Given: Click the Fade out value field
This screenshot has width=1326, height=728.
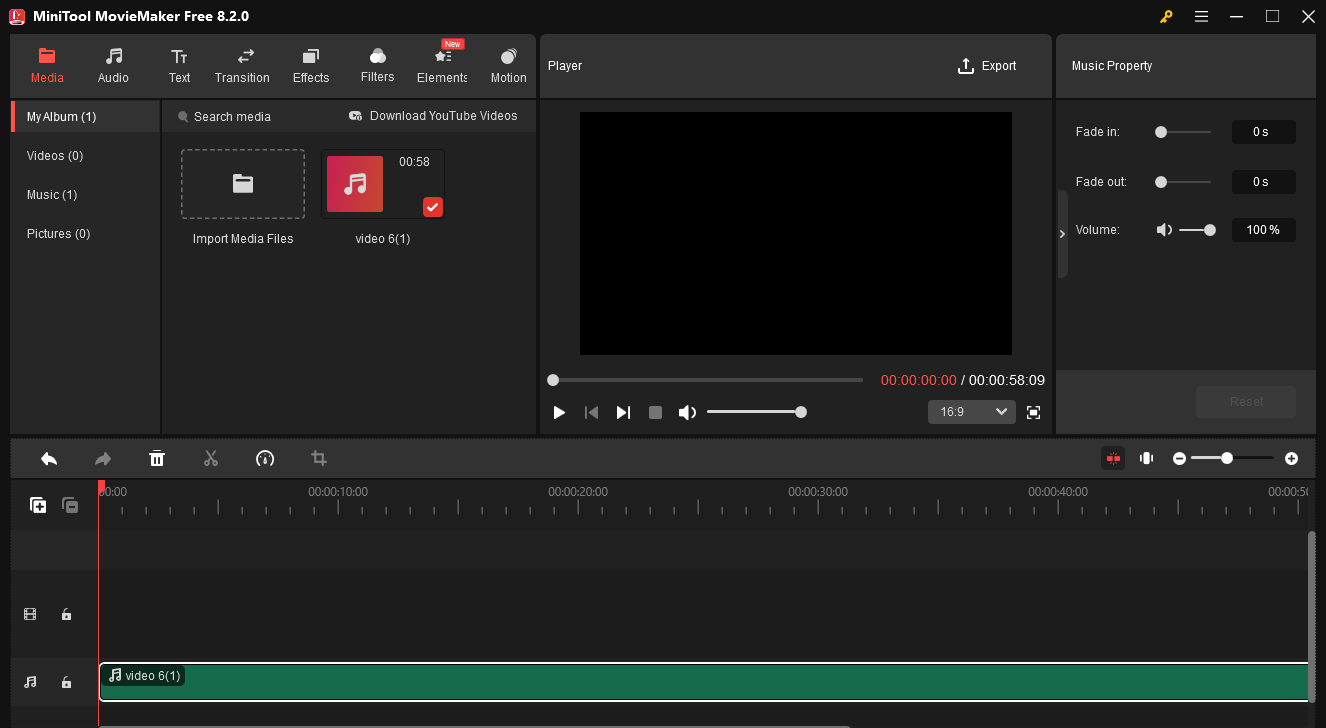Looking at the screenshot, I should click(1263, 182).
